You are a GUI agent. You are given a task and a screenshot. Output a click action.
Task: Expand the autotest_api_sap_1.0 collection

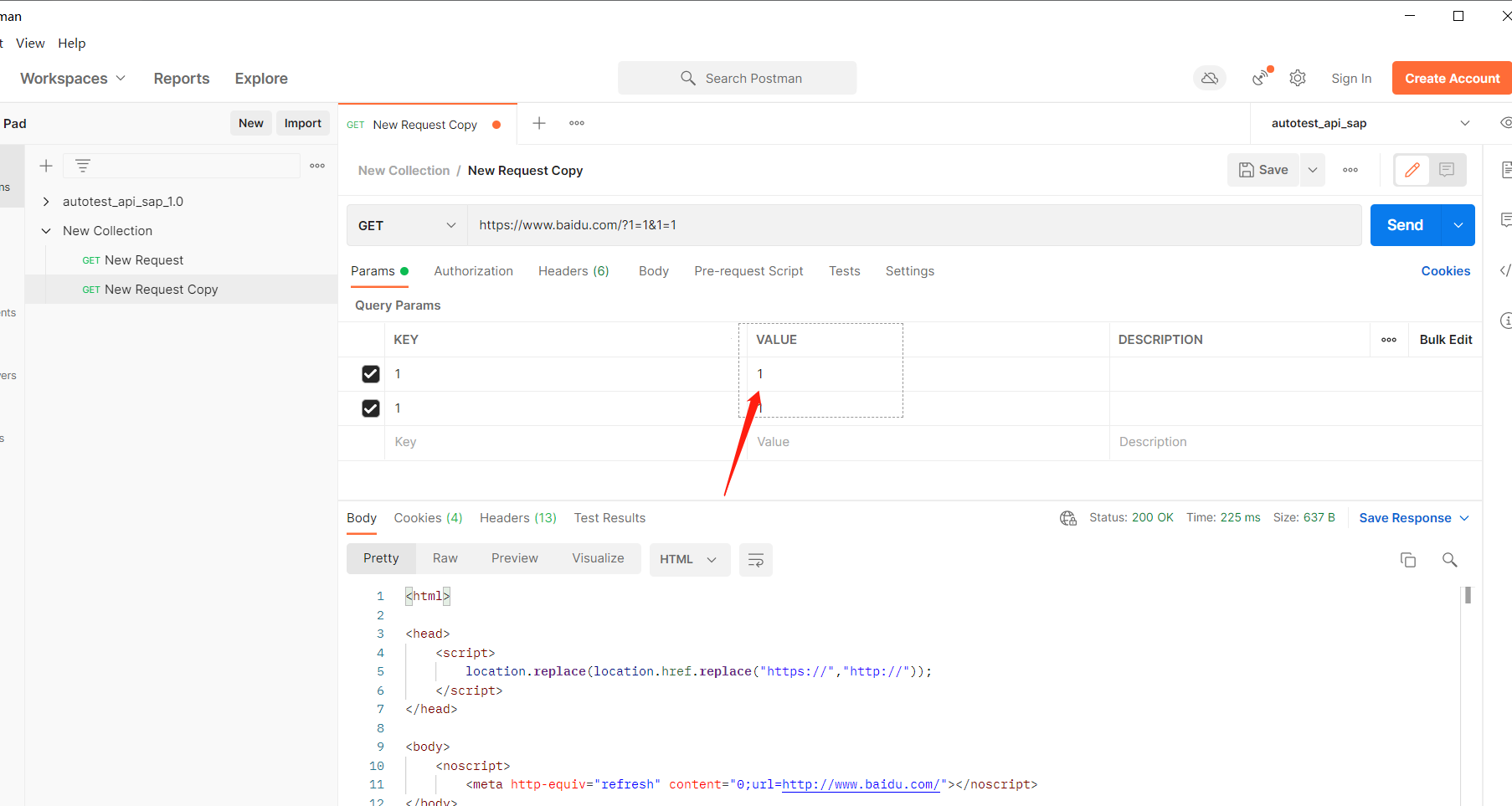[x=46, y=202]
